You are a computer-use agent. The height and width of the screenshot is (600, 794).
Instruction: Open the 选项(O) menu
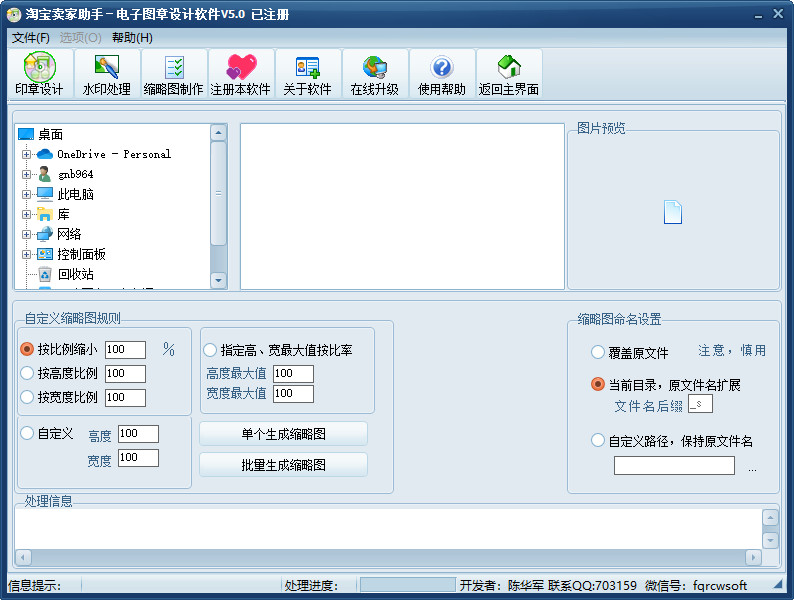(81, 37)
